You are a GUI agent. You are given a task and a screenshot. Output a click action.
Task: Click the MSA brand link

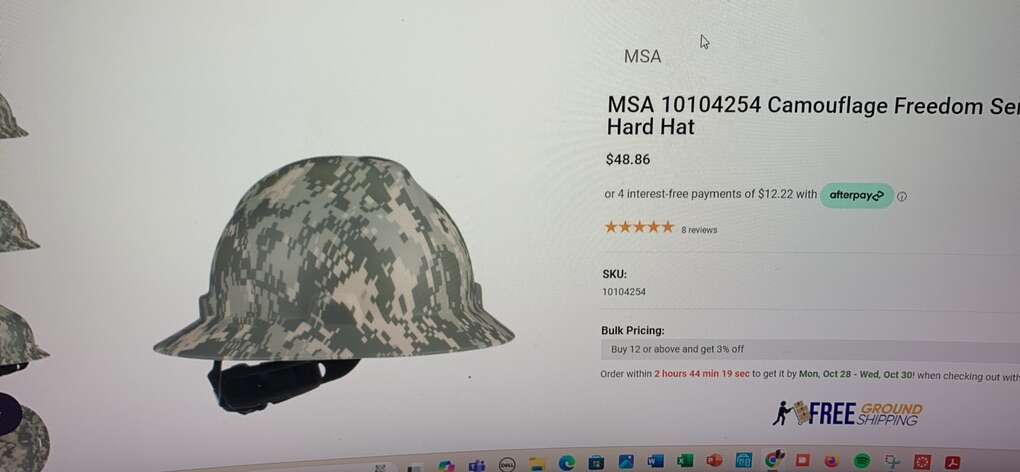click(x=642, y=57)
